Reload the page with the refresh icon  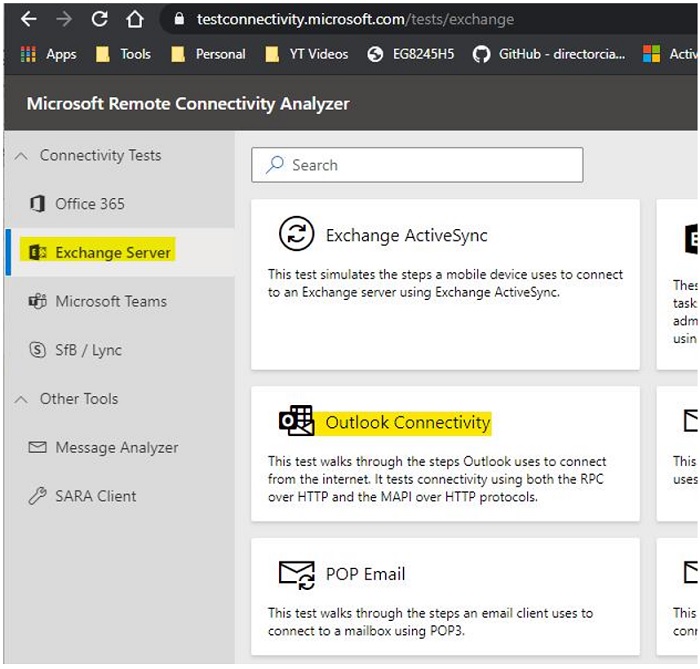(x=100, y=19)
